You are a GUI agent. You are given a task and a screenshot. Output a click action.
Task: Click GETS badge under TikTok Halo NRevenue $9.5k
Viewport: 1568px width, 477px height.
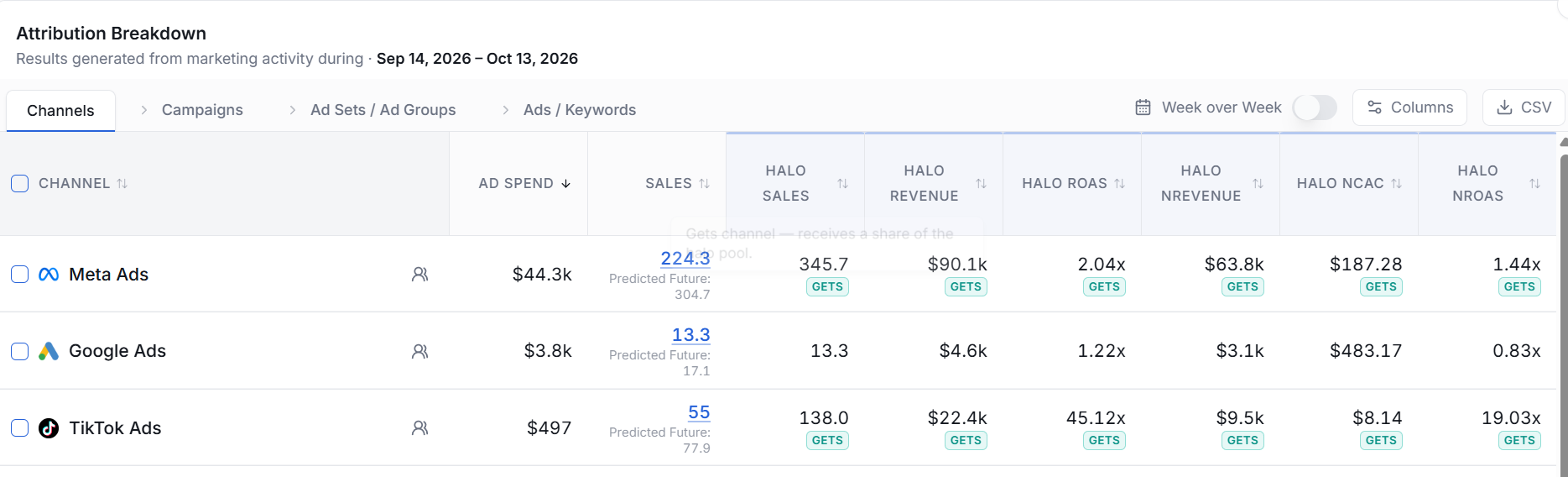tap(1242, 441)
